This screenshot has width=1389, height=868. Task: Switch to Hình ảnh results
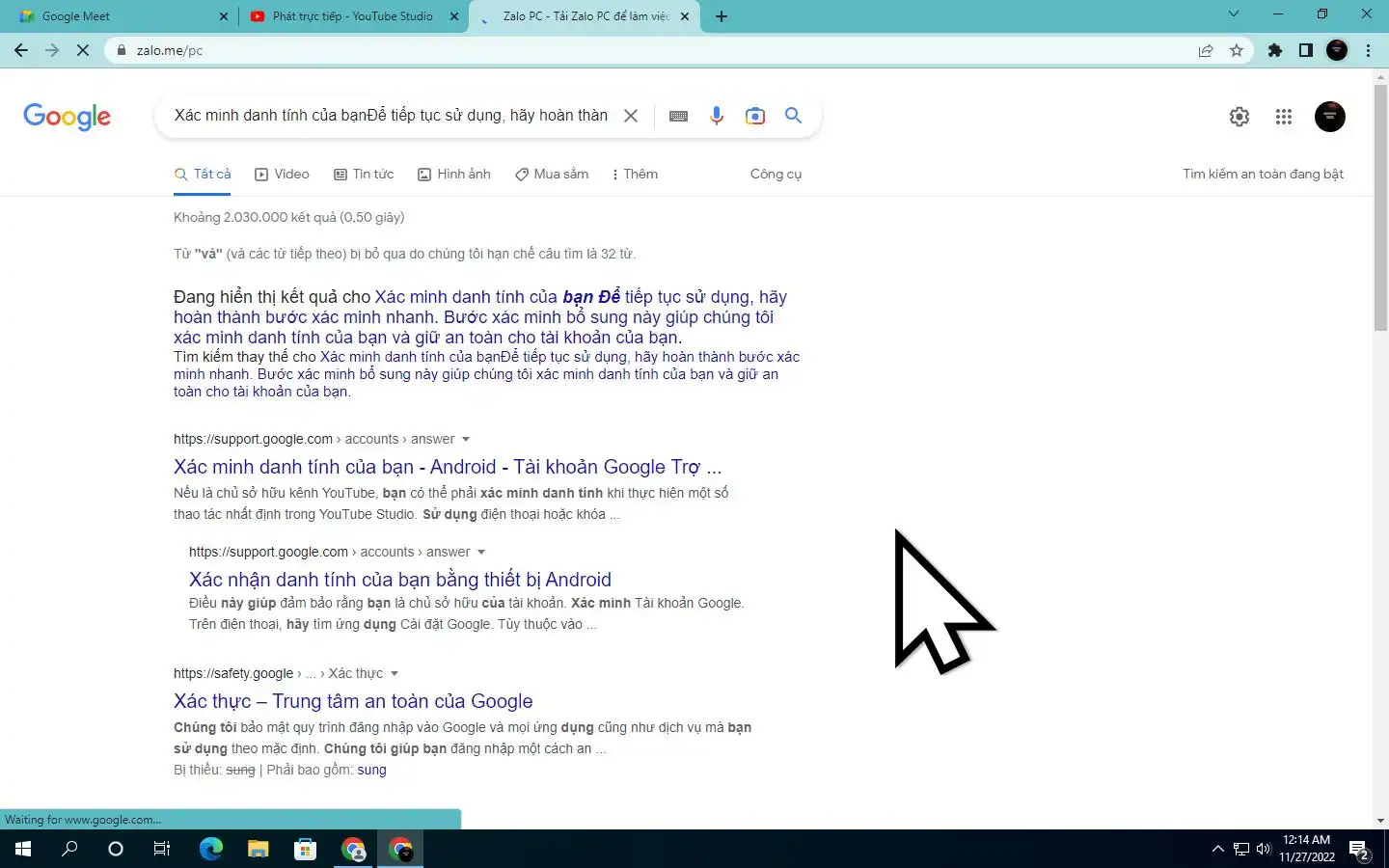point(454,175)
